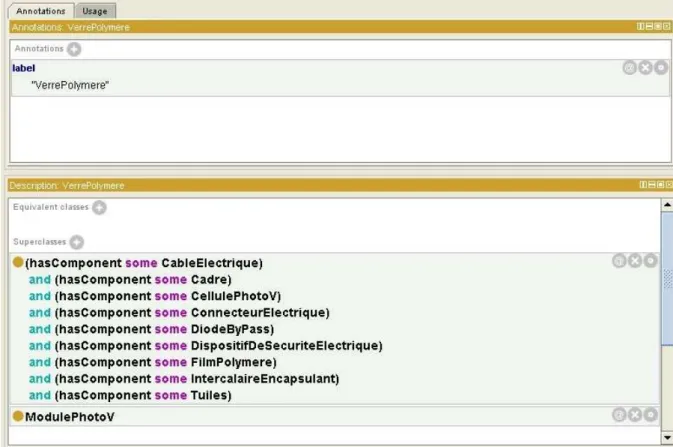Screen dimensions: 673x447
Task: Select the "label" annotation property
Action: click(24, 68)
